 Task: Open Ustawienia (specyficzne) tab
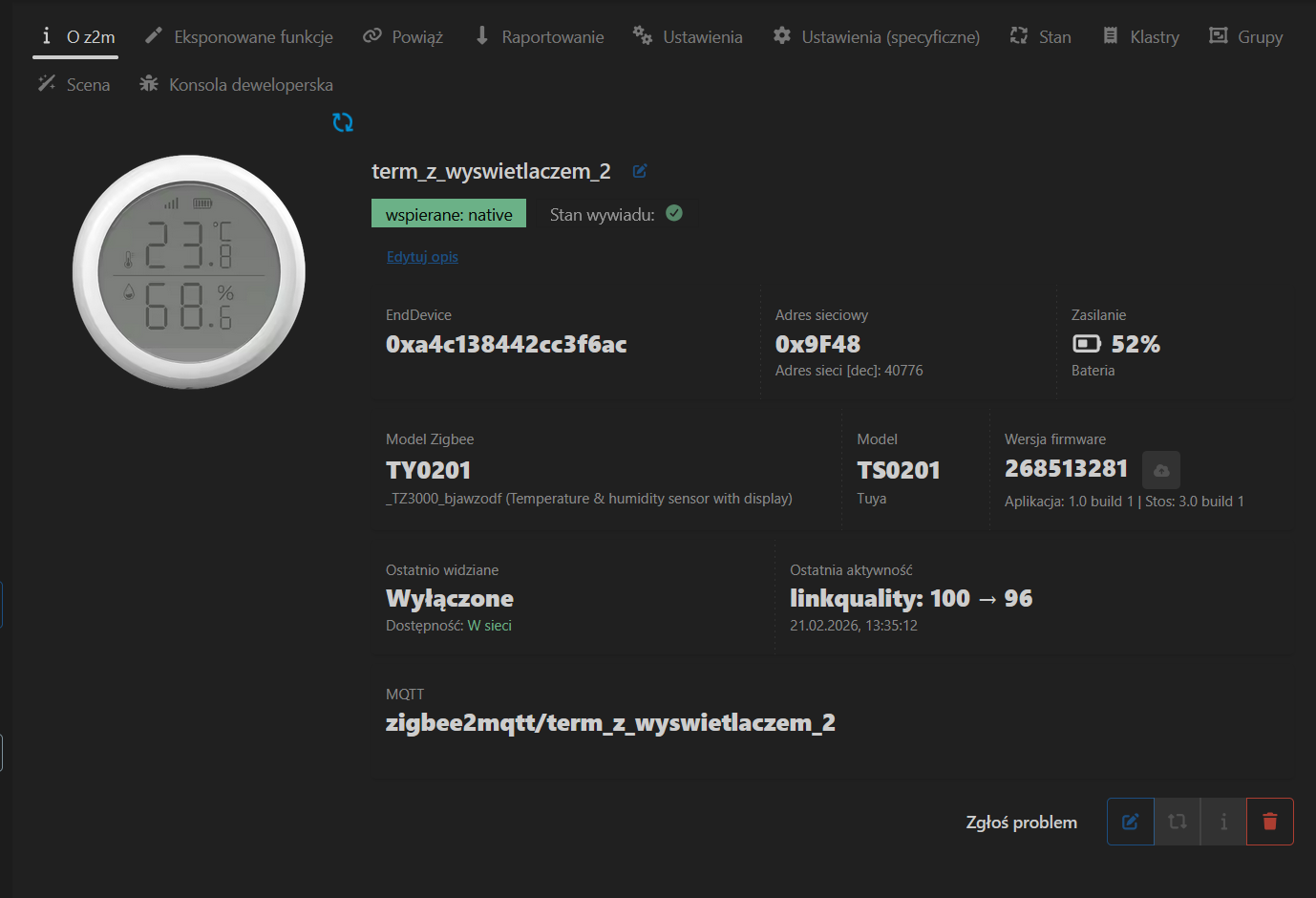[x=877, y=37]
